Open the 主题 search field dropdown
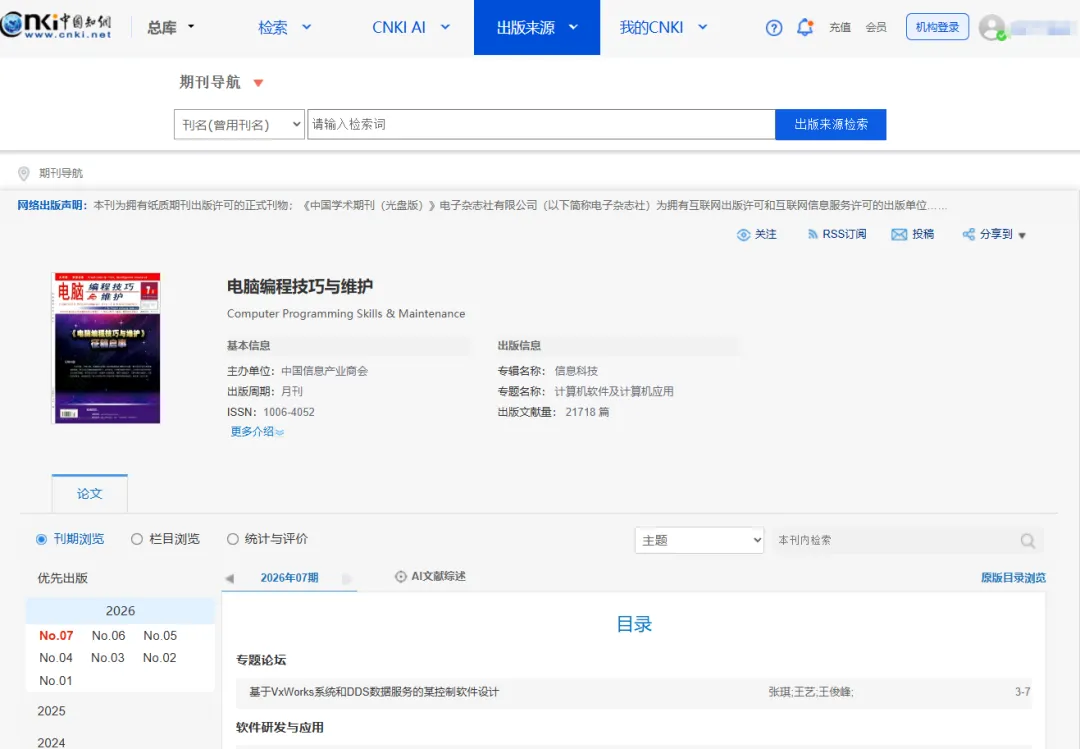The height and width of the screenshot is (749, 1080). pos(699,541)
